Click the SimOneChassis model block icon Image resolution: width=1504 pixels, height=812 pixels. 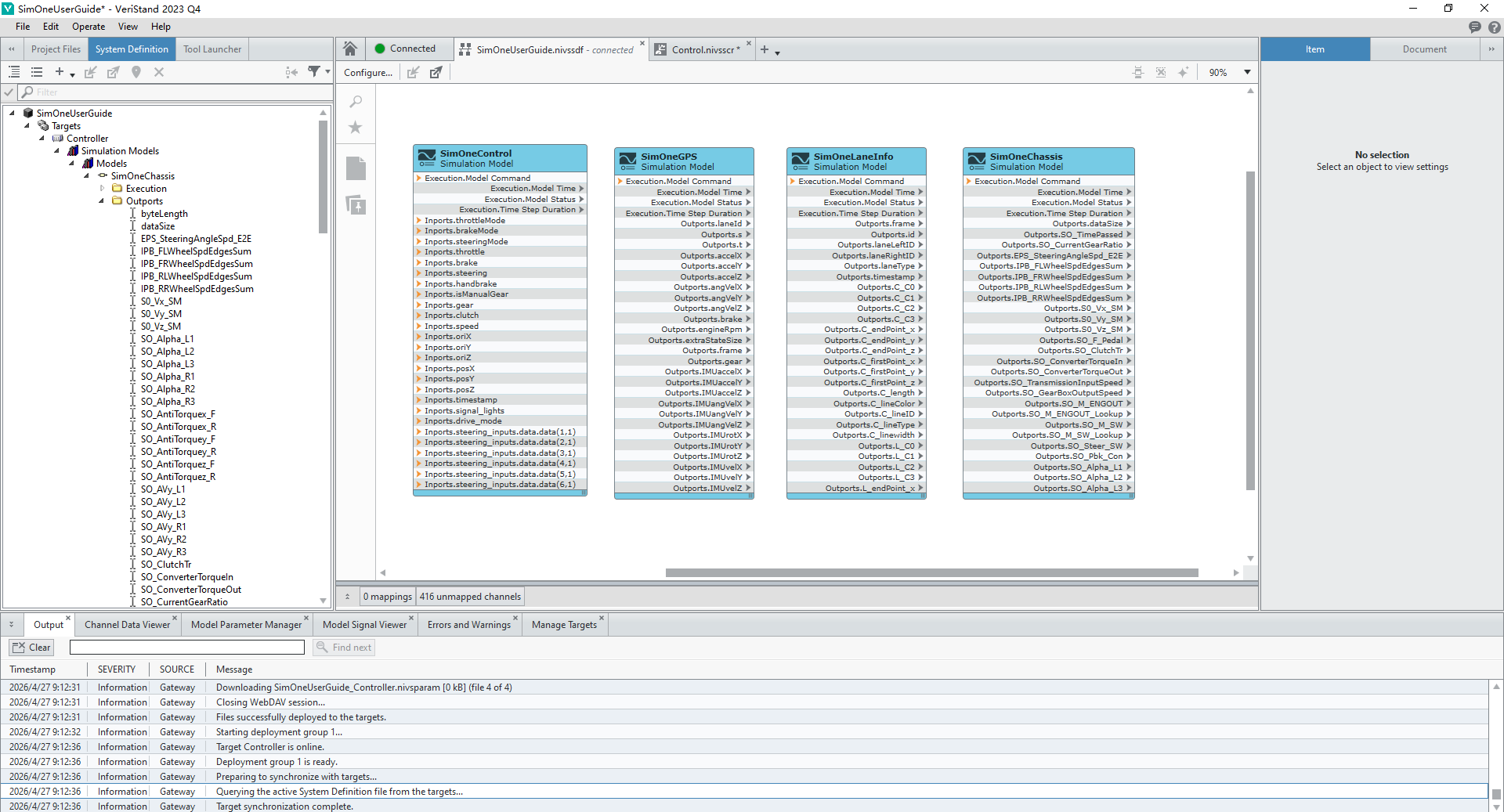point(977,161)
